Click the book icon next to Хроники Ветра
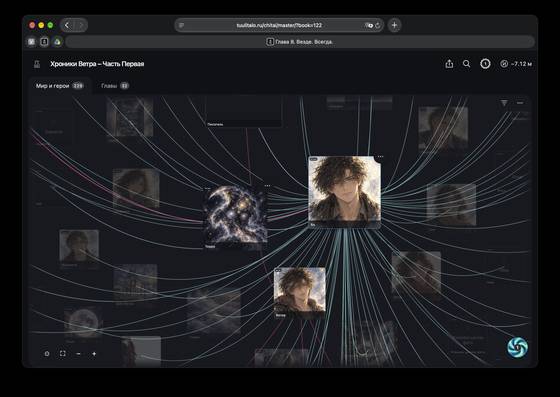This screenshot has width=560, height=397. click(37, 64)
